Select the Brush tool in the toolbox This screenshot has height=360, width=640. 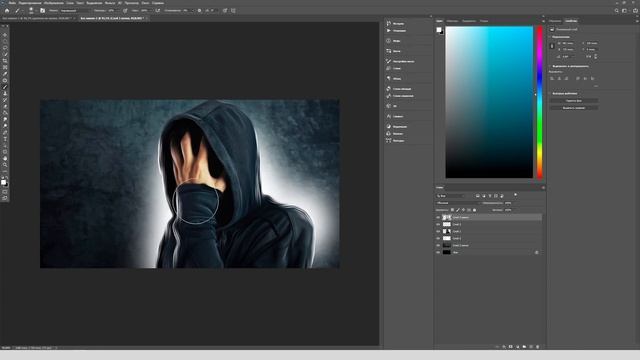click(x=5, y=87)
